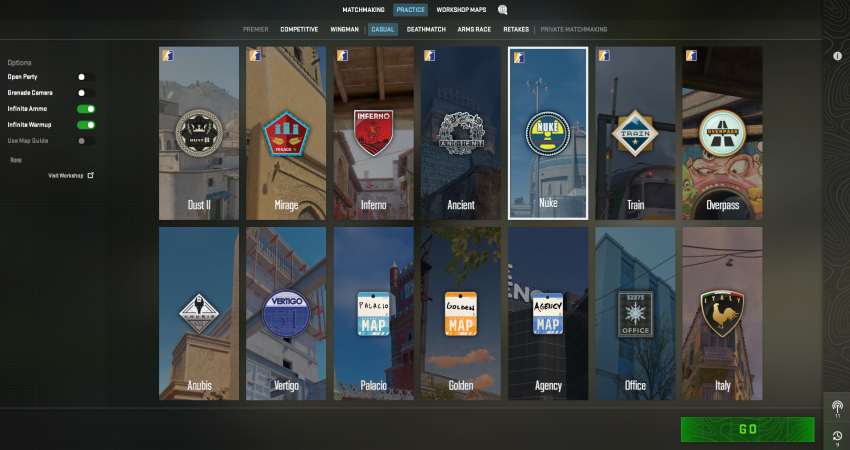Screen dimensions: 850x450
Task: Turn on Grenade Camera switch
Action: click(x=86, y=92)
